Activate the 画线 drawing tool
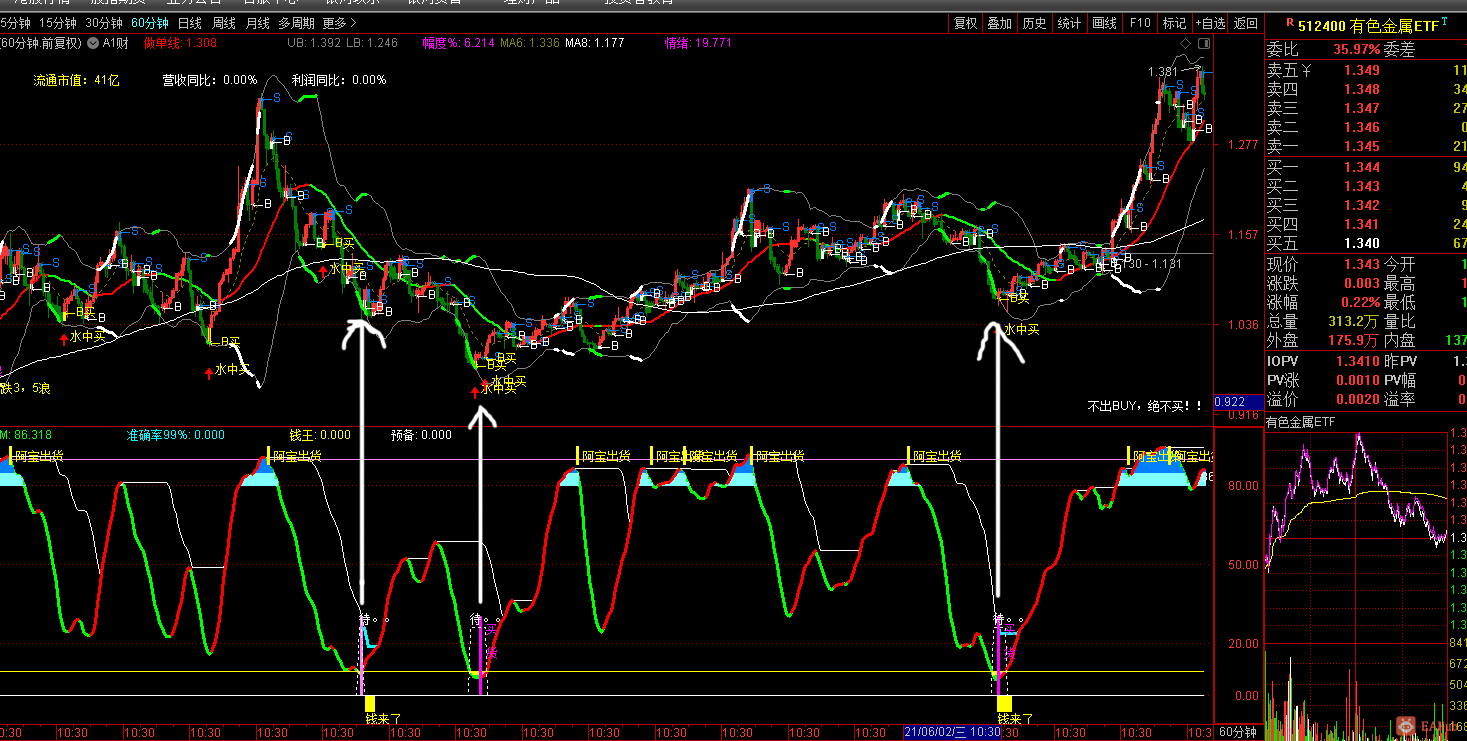 click(x=1104, y=23)
